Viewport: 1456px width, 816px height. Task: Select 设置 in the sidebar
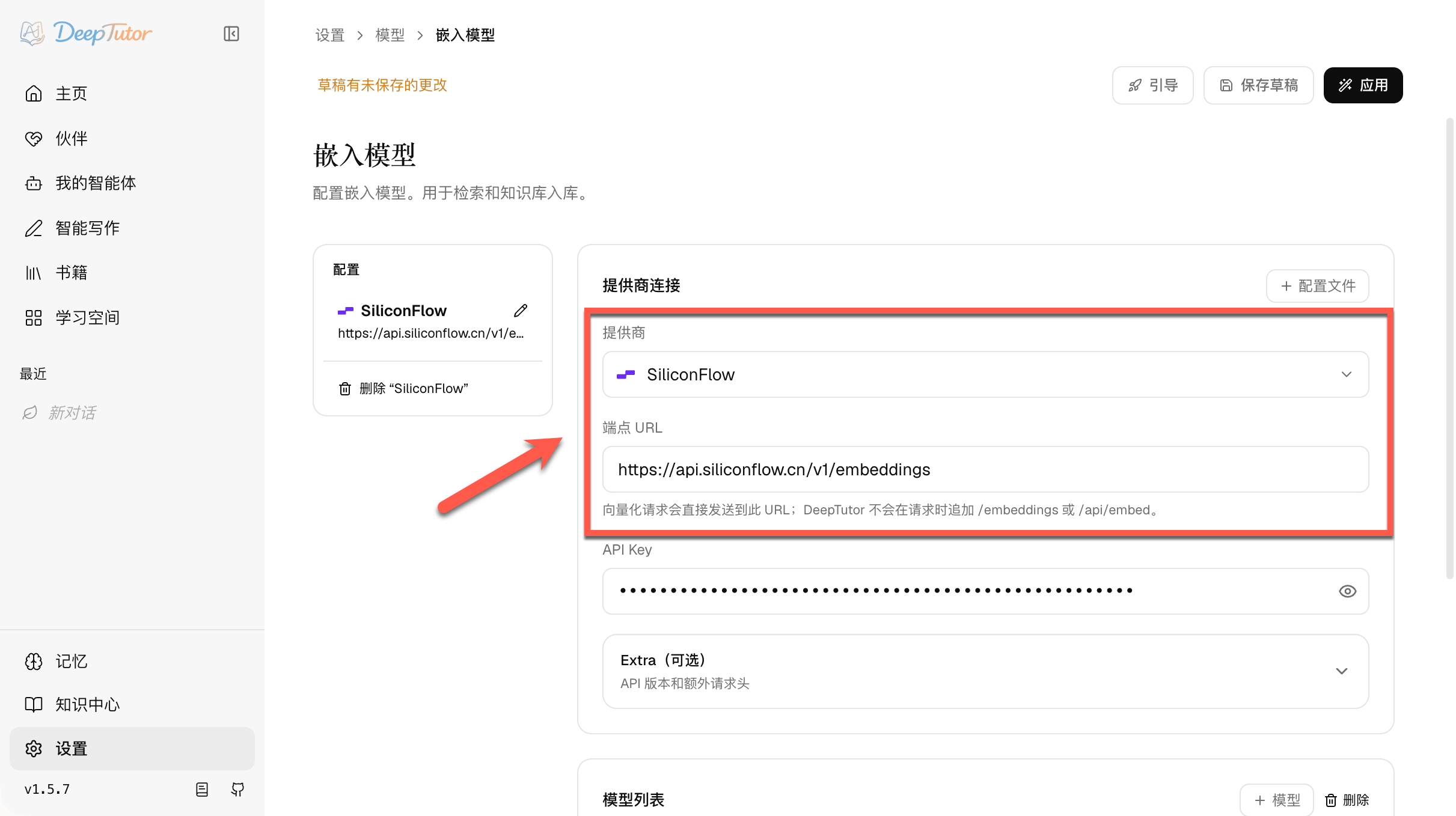point(132,749)
